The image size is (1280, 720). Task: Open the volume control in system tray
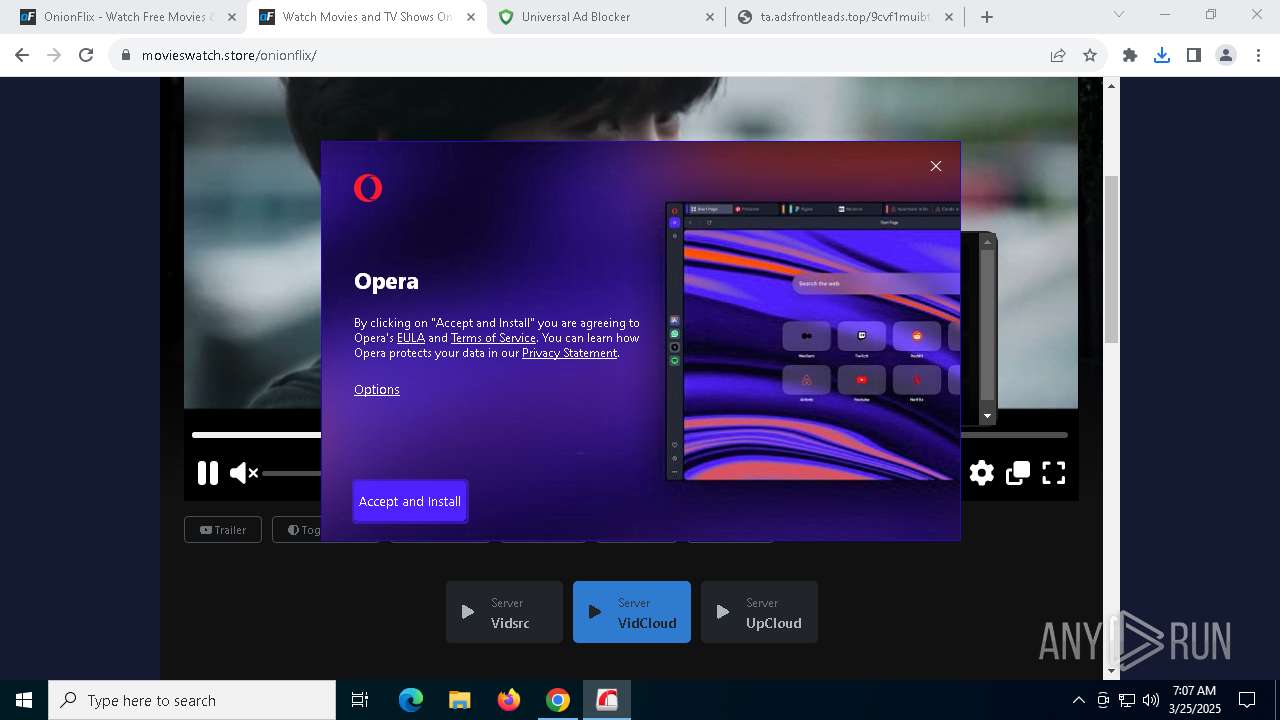(x=1151, y=700)
